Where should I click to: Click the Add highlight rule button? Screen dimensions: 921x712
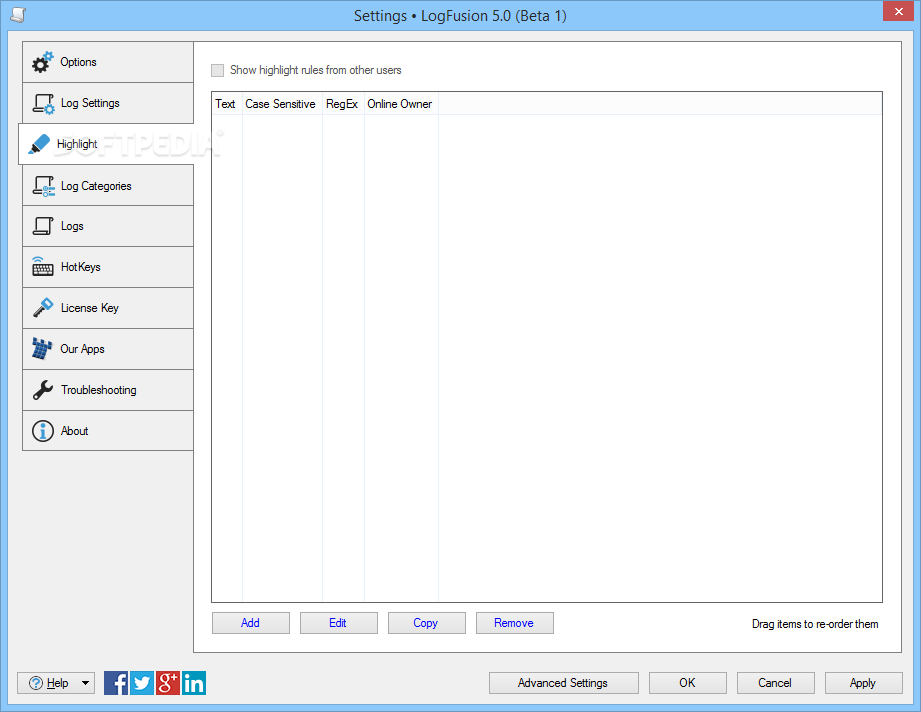[x=251, y=623]
